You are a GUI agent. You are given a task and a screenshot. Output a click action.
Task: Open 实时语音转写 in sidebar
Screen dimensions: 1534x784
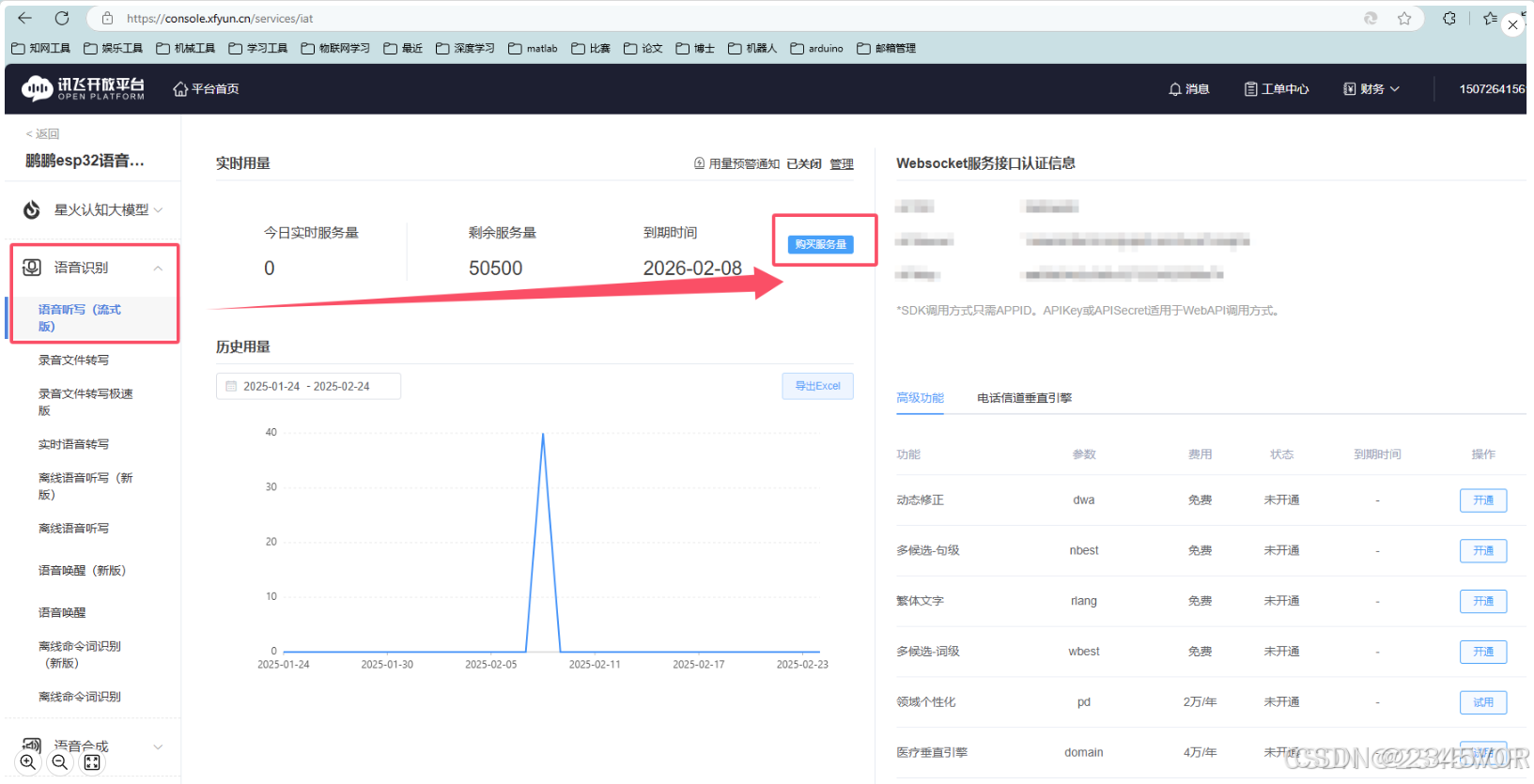73,444
